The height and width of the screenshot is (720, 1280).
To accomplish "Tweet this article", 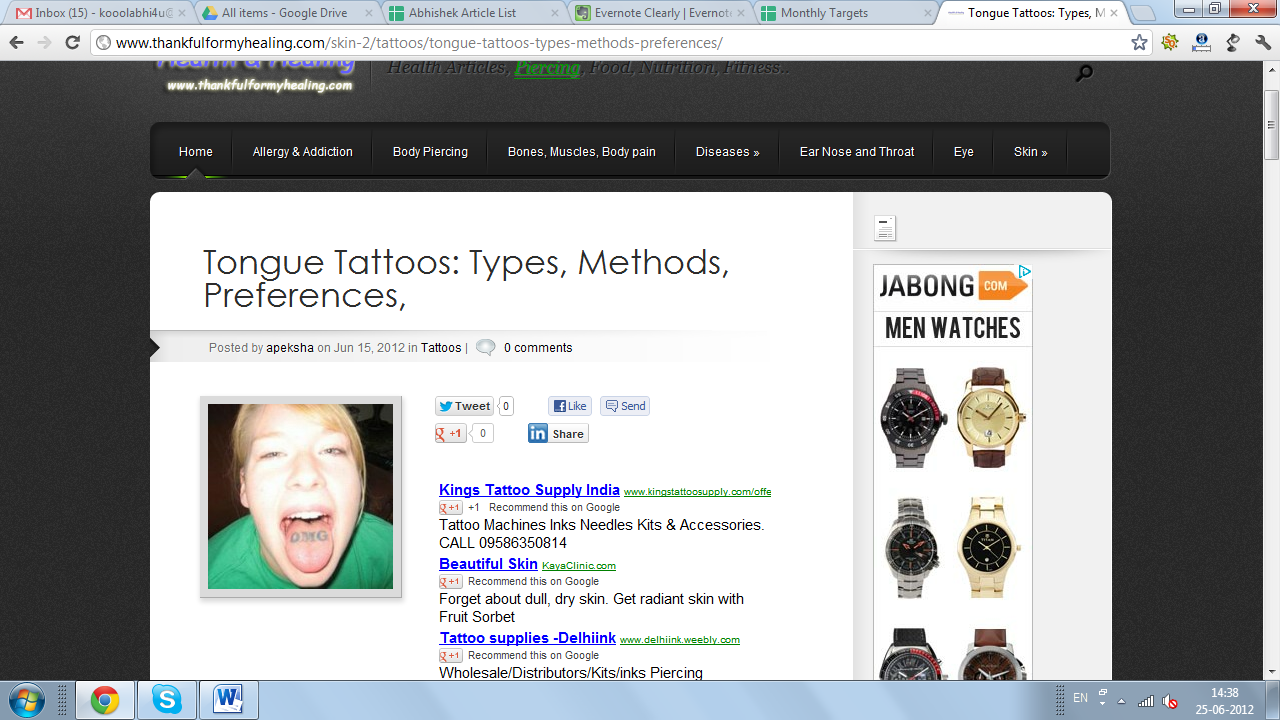I will (x=465, y=406).
